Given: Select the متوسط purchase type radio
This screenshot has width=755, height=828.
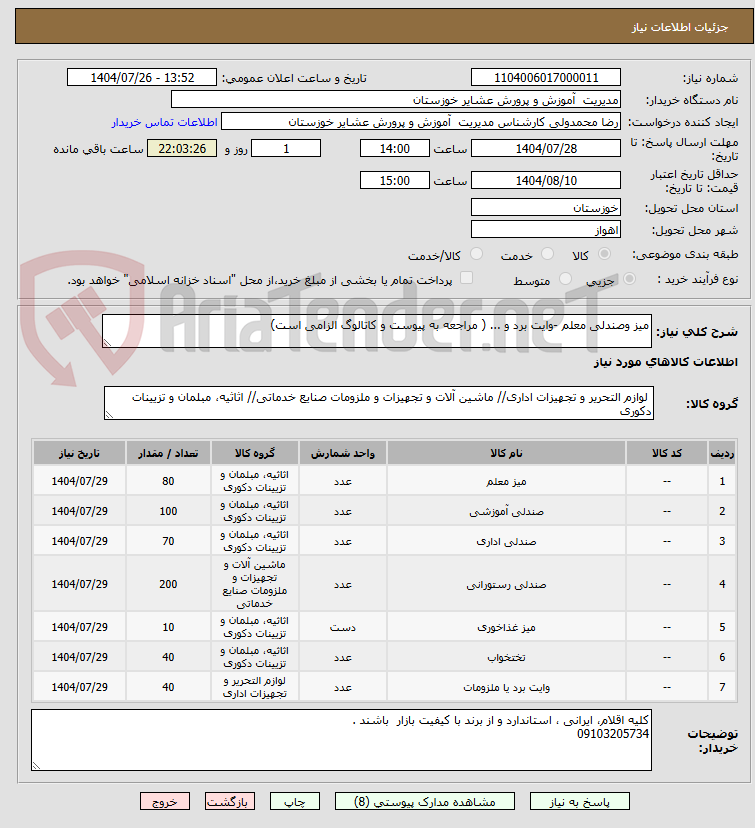Looking at the screenshot, I should tap(565, 278).
